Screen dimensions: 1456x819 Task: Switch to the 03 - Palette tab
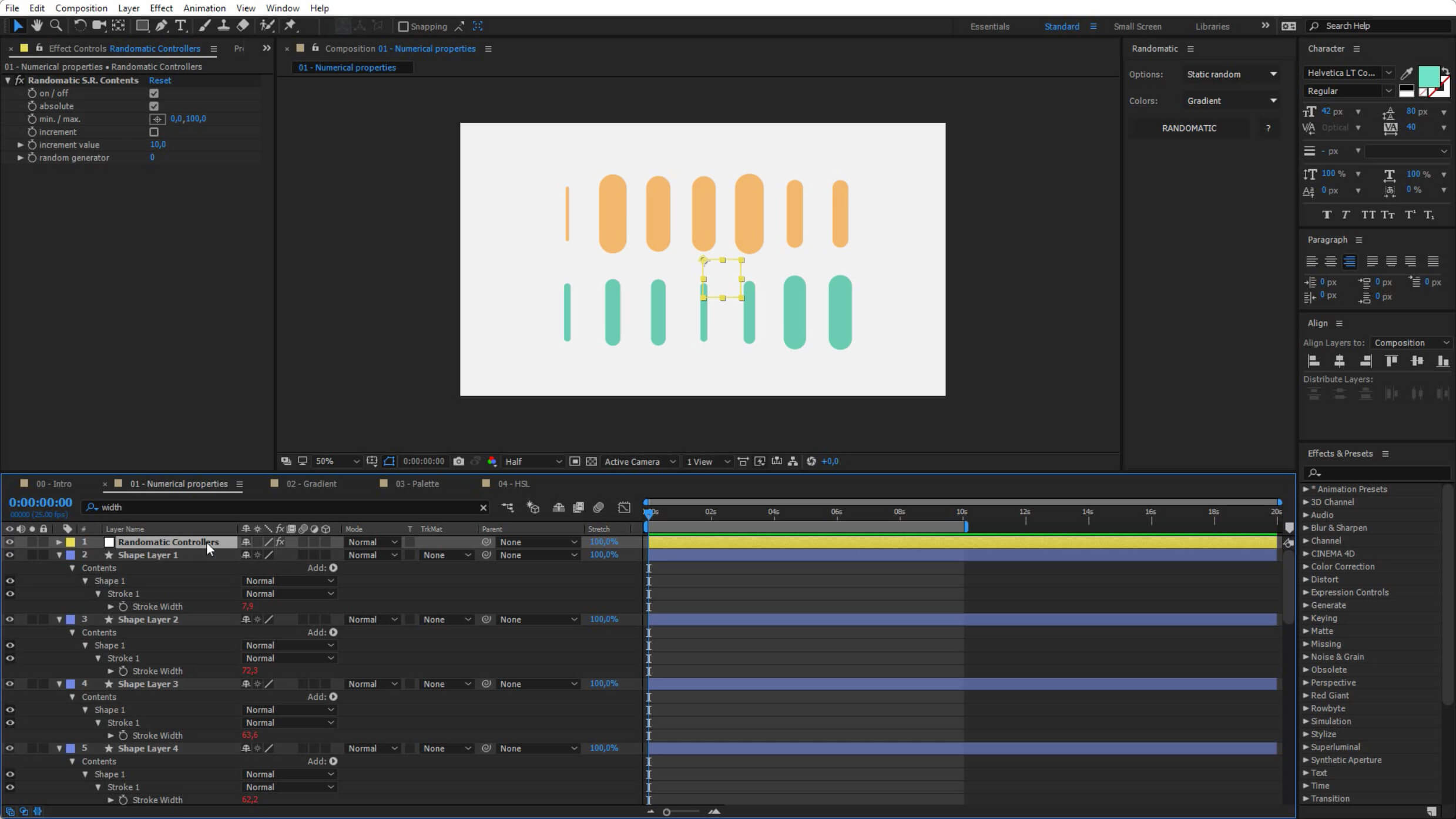pos(417,484)
